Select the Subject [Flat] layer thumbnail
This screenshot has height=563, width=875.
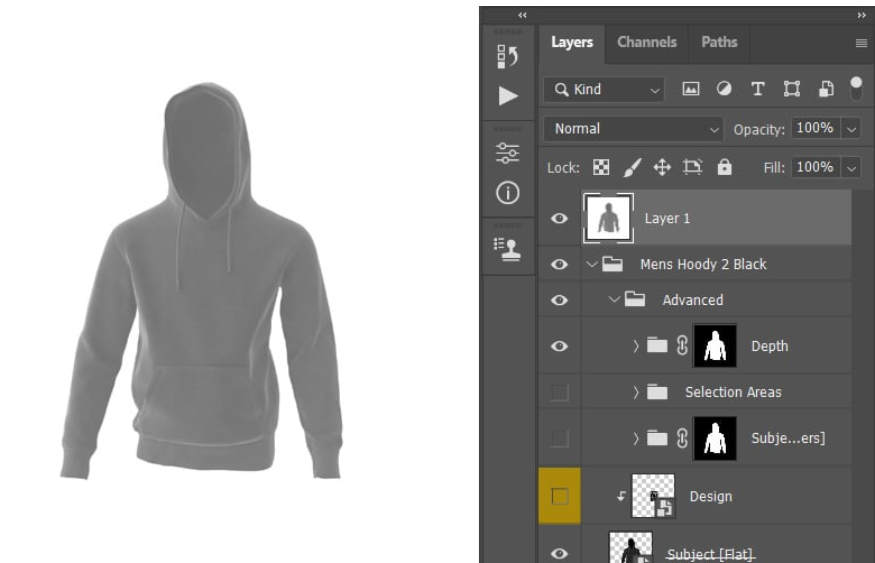click(631, 547)
